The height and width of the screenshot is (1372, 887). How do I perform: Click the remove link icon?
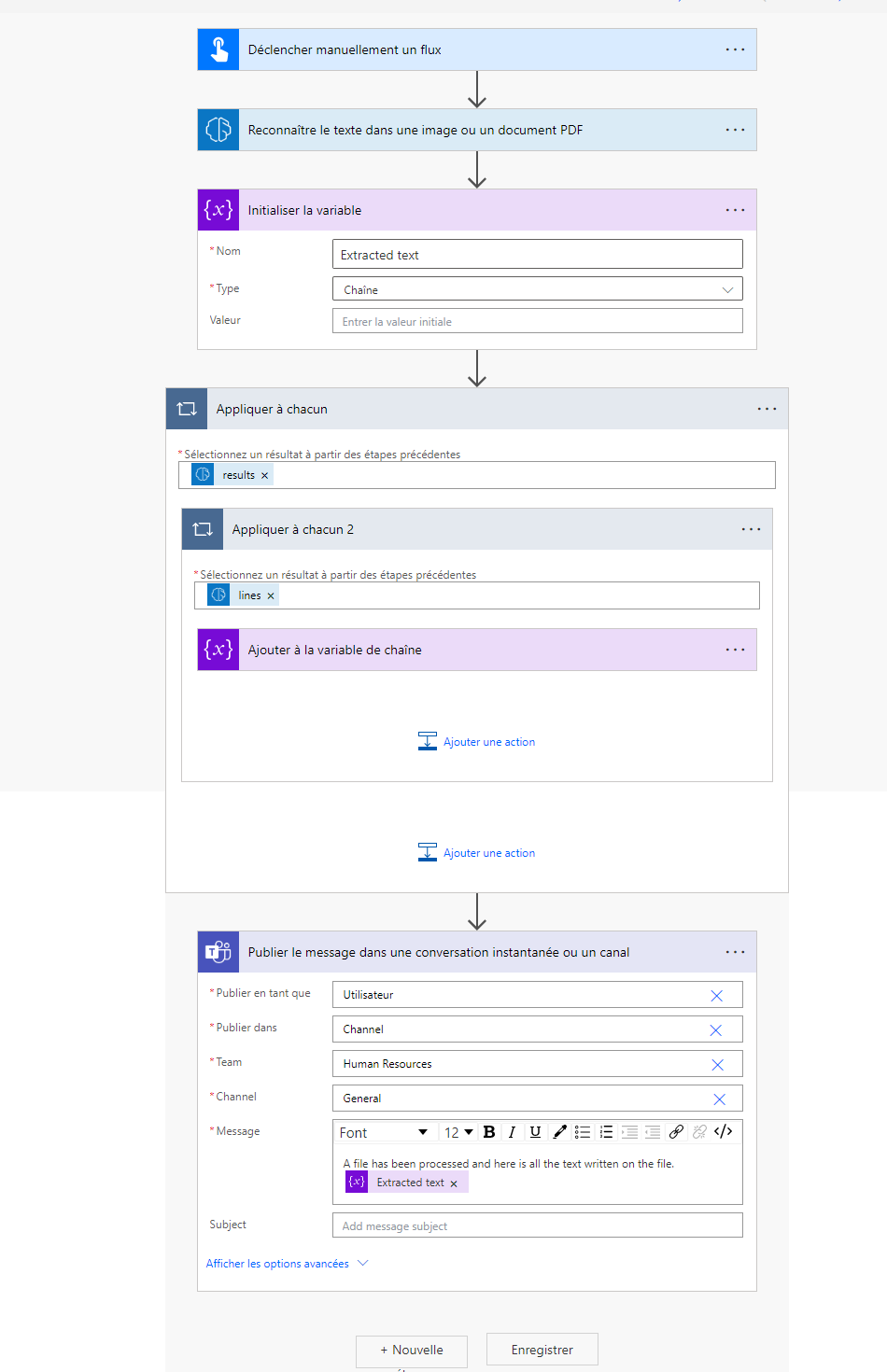(699, 1132)
